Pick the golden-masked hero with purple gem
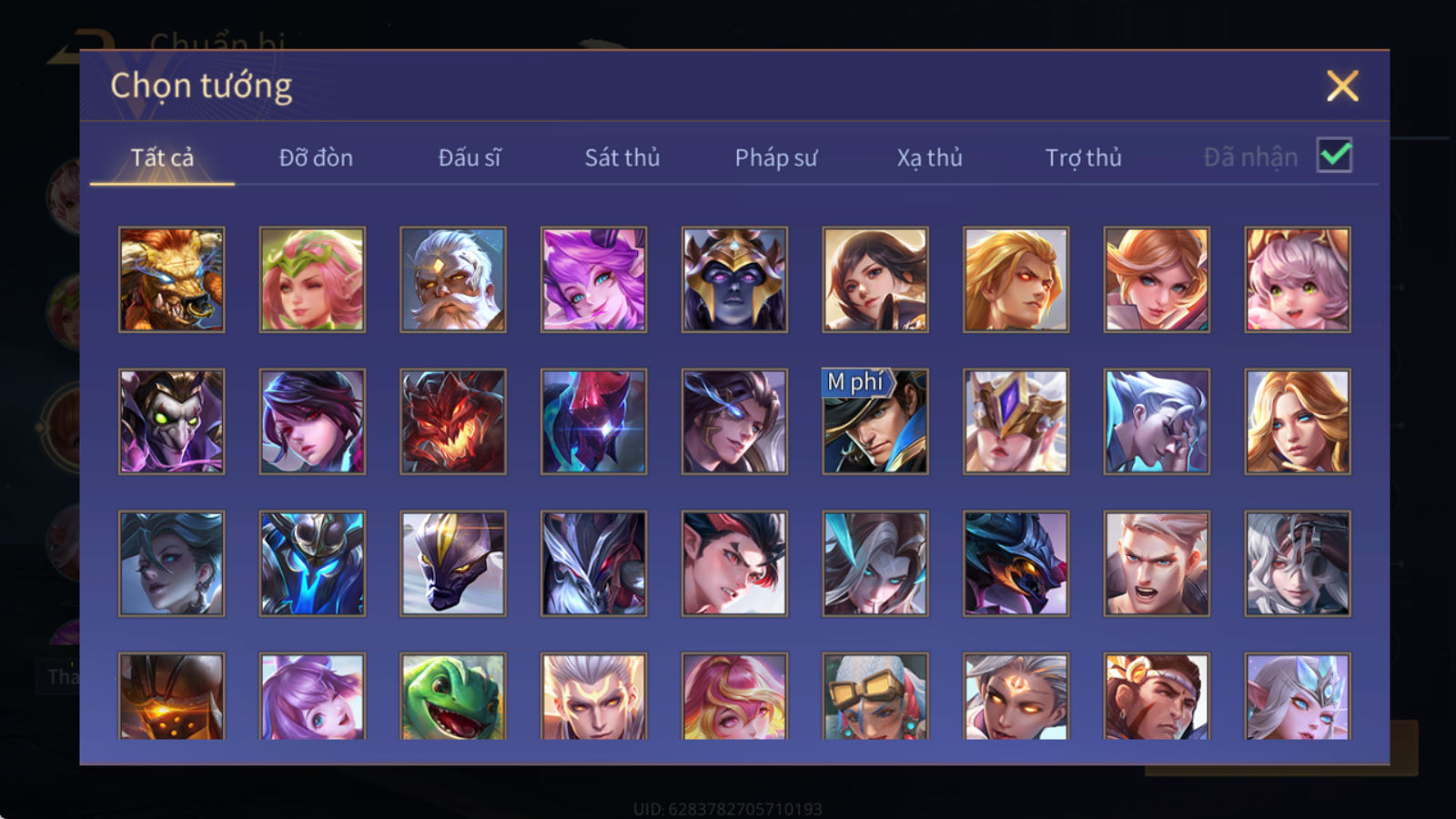This screenshot has width=1456, height=819. [x=1016, y=421]
